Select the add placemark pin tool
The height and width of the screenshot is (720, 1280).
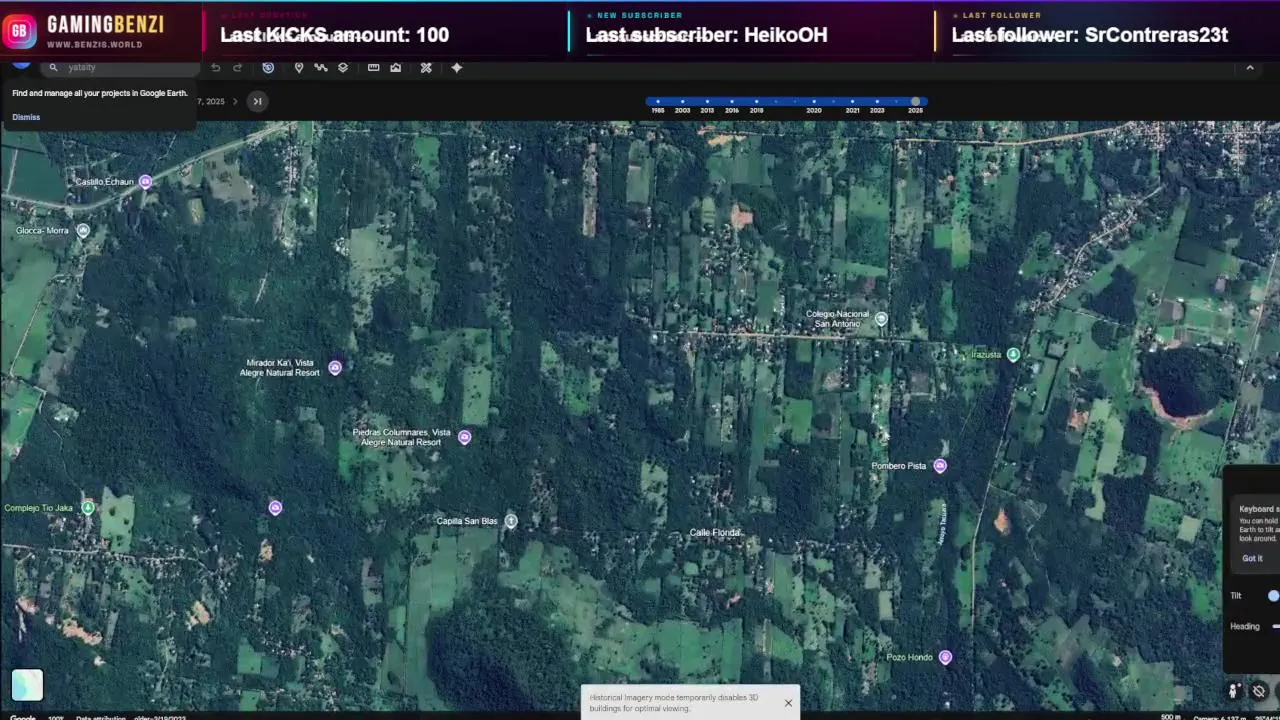click(298, 68)
